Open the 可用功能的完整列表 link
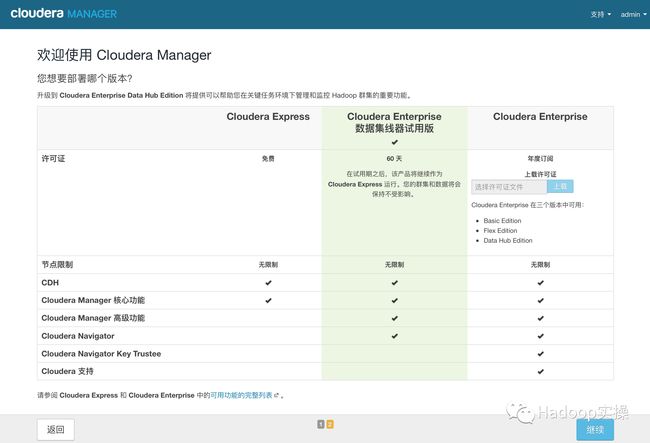 (x=241, y=395)
